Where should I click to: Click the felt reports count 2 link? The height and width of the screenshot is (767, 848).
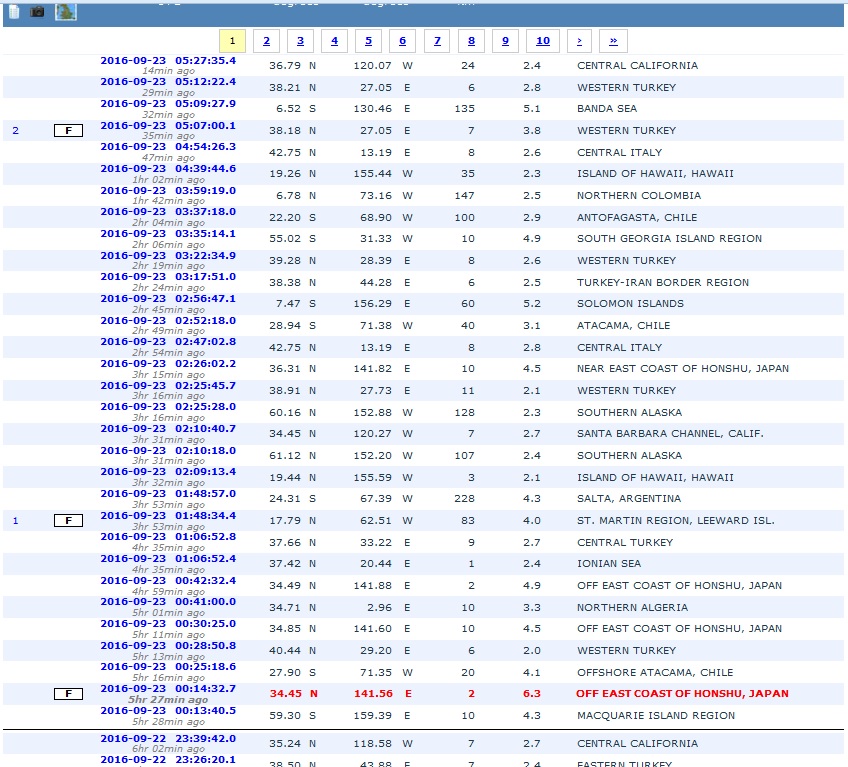click(x=15, y=131)
